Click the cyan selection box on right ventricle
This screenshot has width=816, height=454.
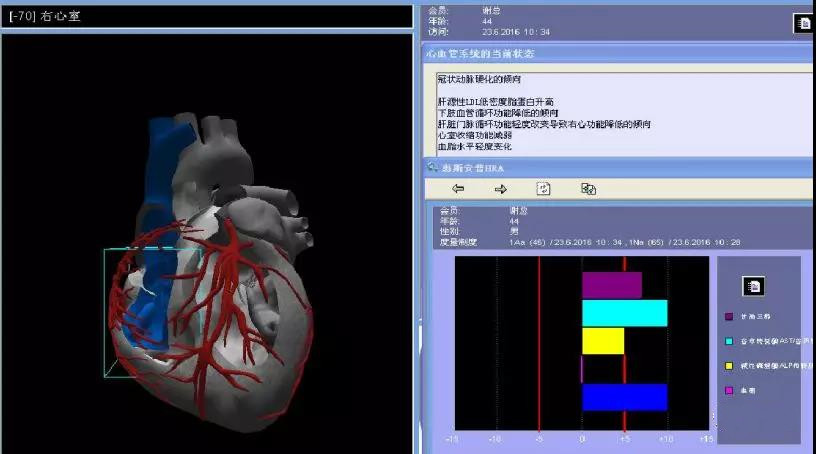coord(152,312)
